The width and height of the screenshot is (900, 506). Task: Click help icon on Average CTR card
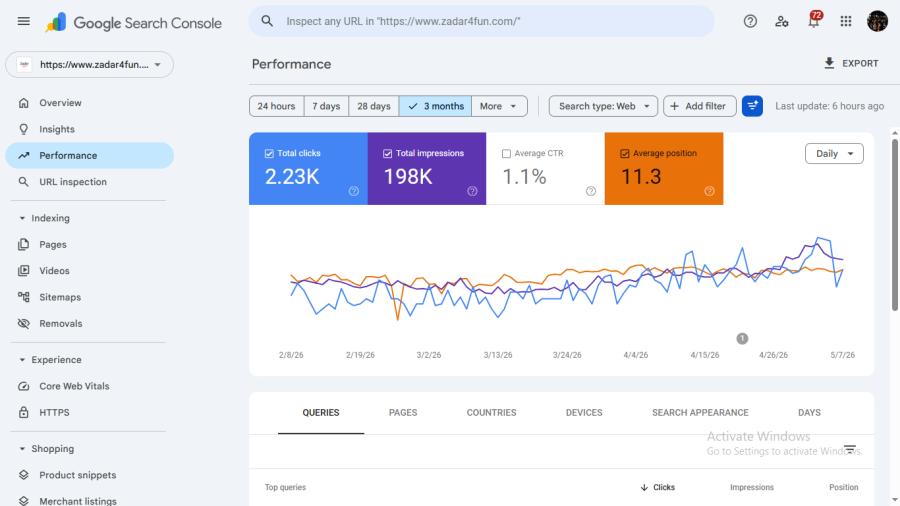pos(591,191)
